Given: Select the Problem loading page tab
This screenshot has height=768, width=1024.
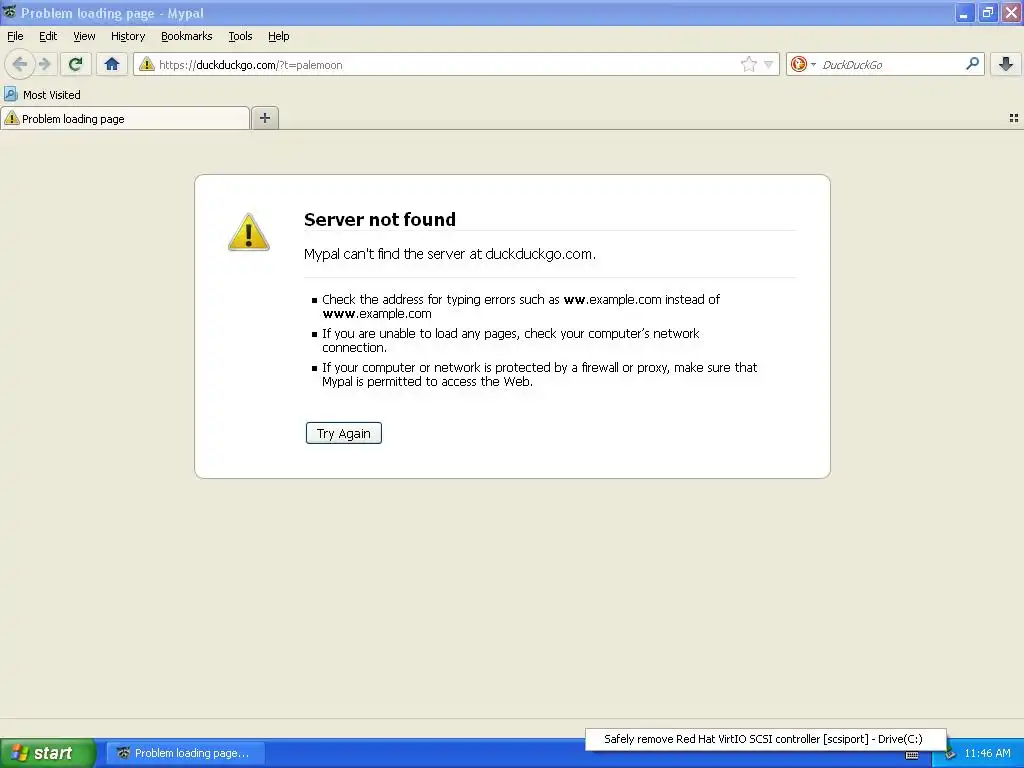Looking at the screenshot, I should coord(125,118).
